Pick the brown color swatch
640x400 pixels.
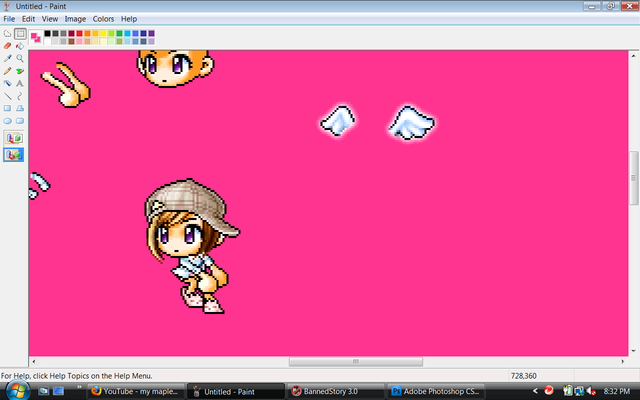click(x=71, y=41)
